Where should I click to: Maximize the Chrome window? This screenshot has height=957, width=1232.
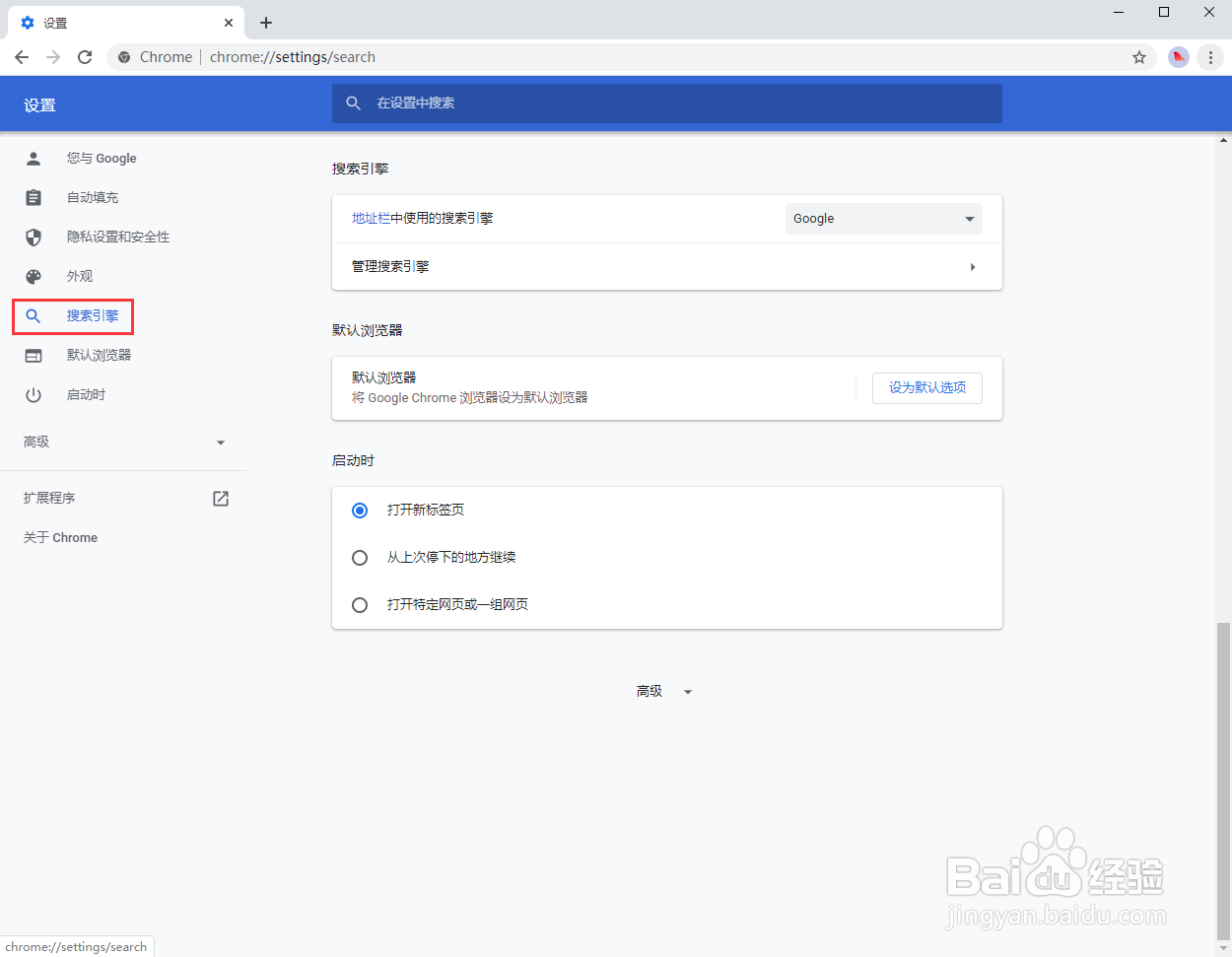1164,13
